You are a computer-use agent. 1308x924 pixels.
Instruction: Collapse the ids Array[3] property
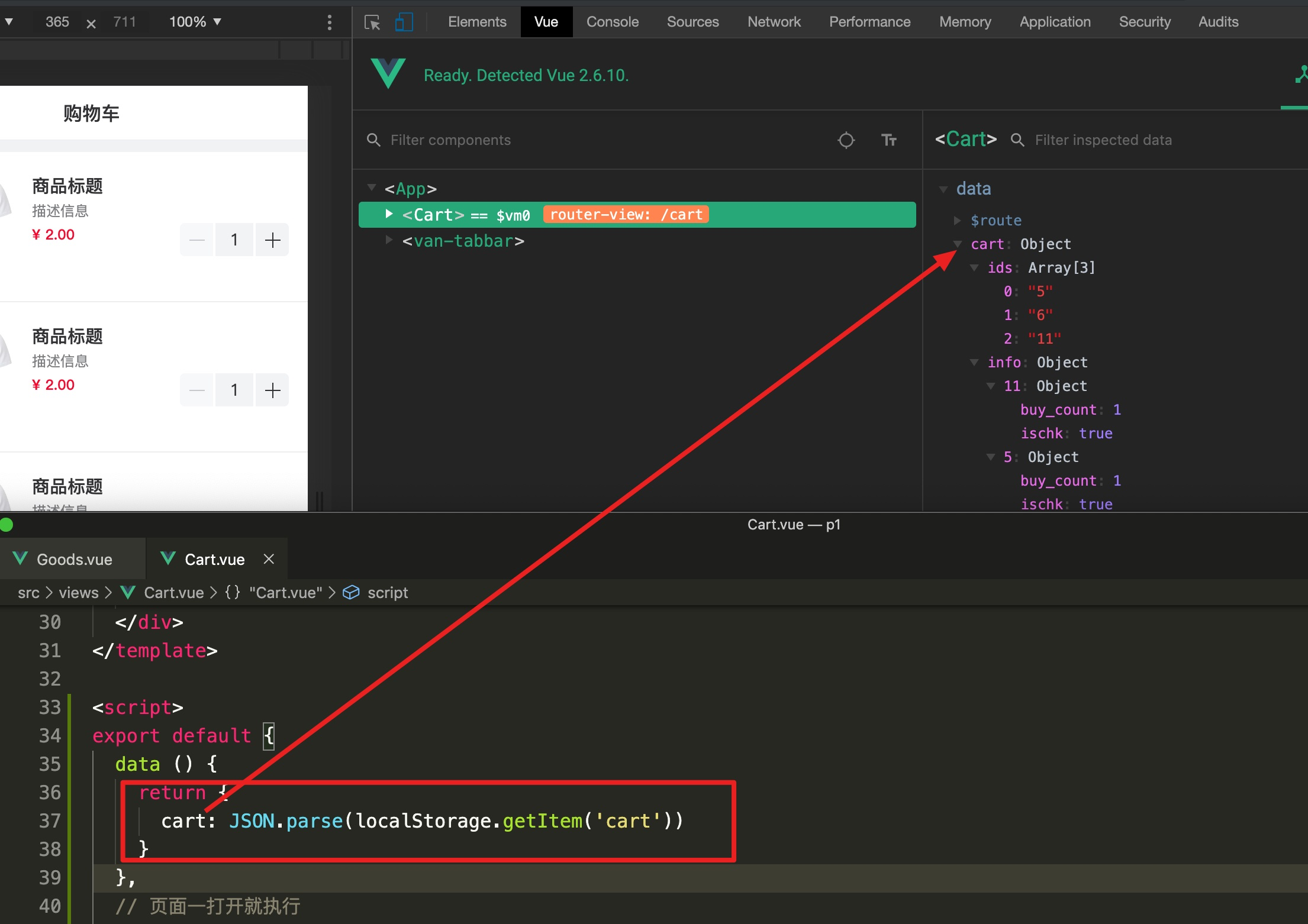click(974, 267)
